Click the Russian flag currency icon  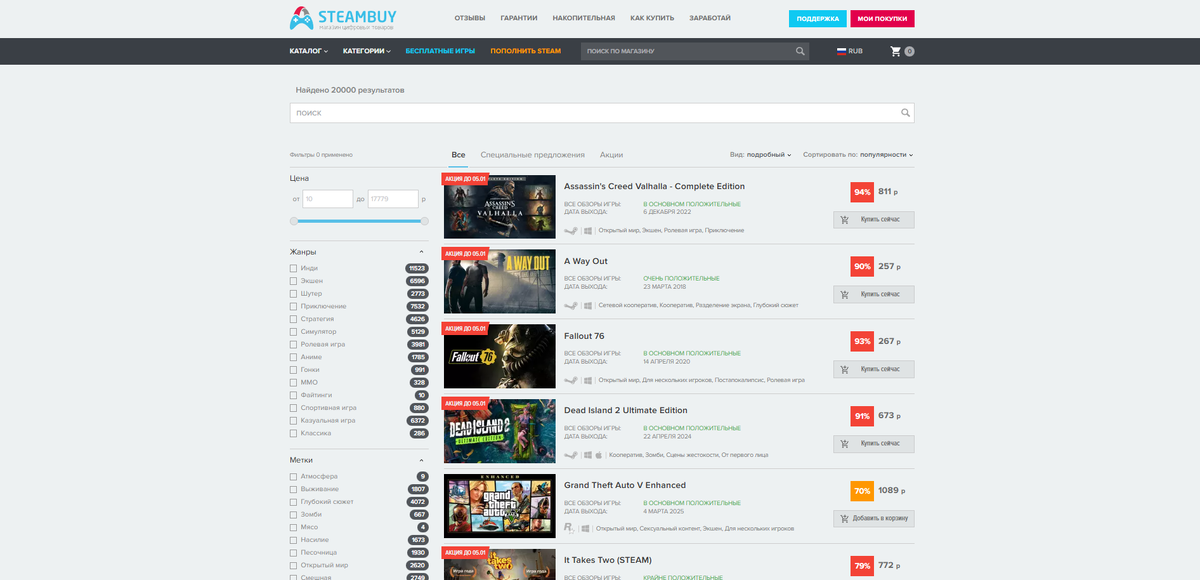coord(842,51)
